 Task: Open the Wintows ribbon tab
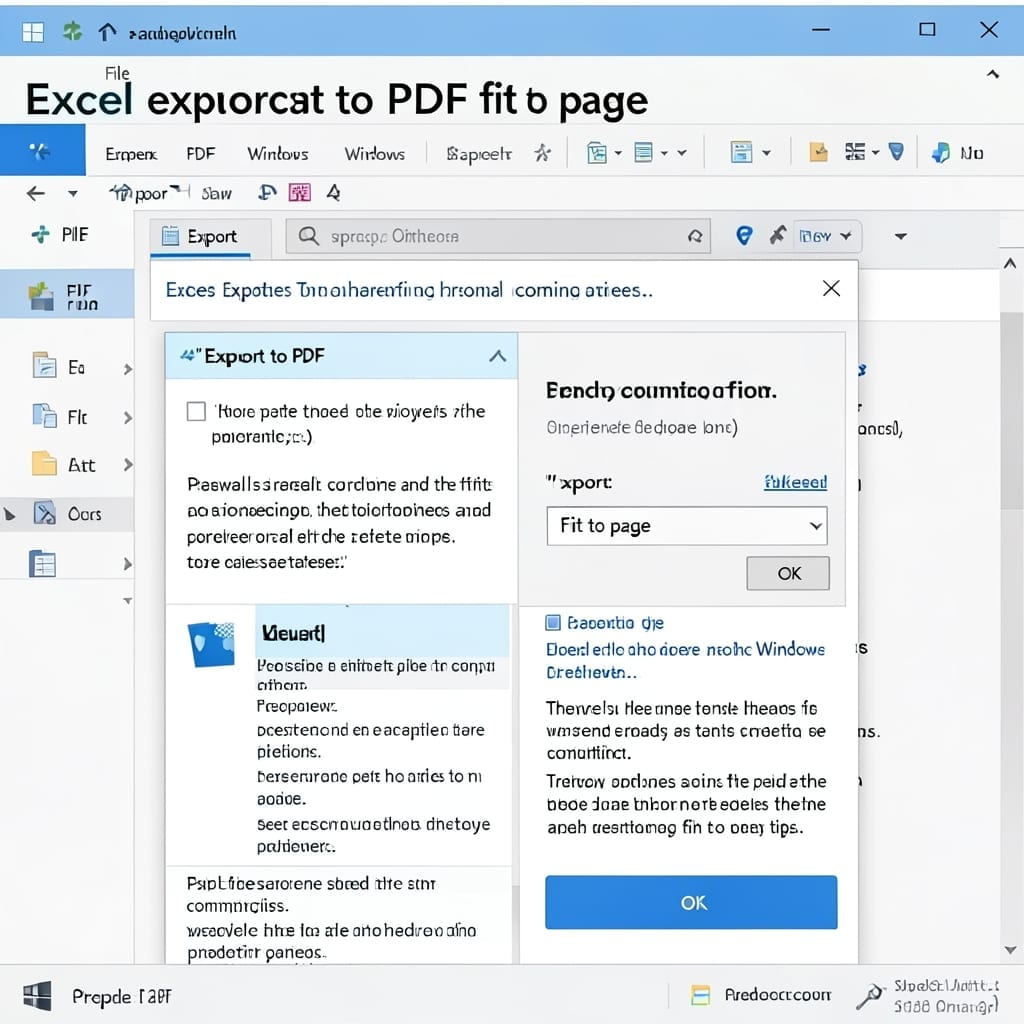click(278, 154)
